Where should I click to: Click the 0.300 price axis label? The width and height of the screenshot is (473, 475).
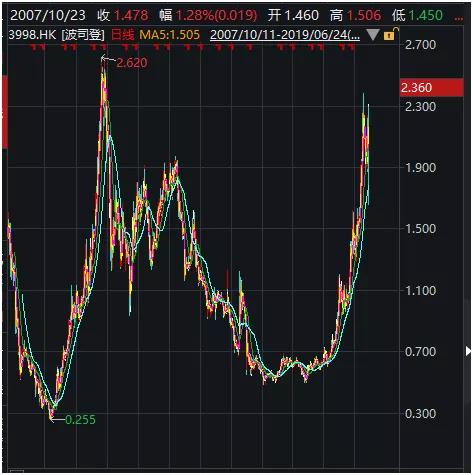tap(420, 414)
